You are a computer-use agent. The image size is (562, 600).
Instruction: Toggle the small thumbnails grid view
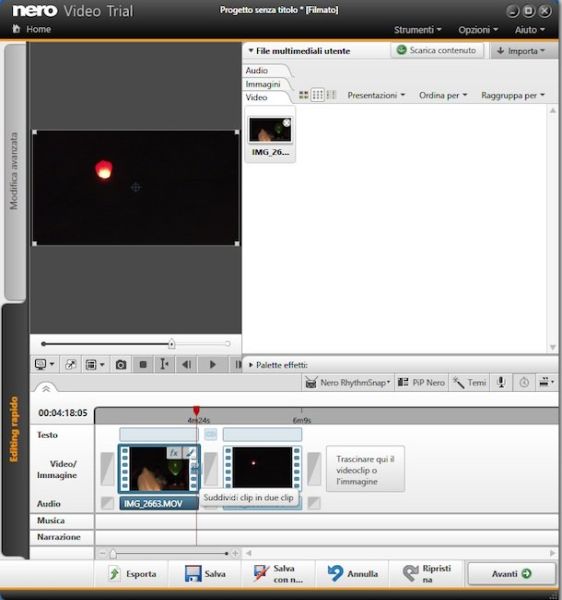point(318,95)
